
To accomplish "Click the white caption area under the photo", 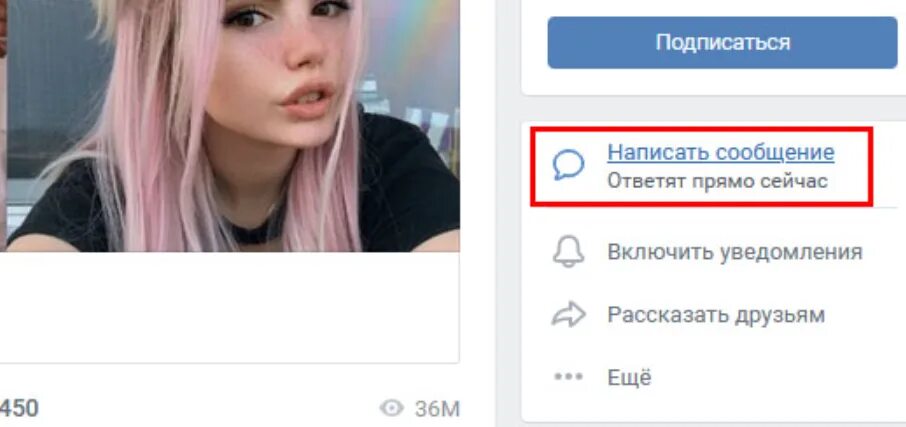I will 230,307.
